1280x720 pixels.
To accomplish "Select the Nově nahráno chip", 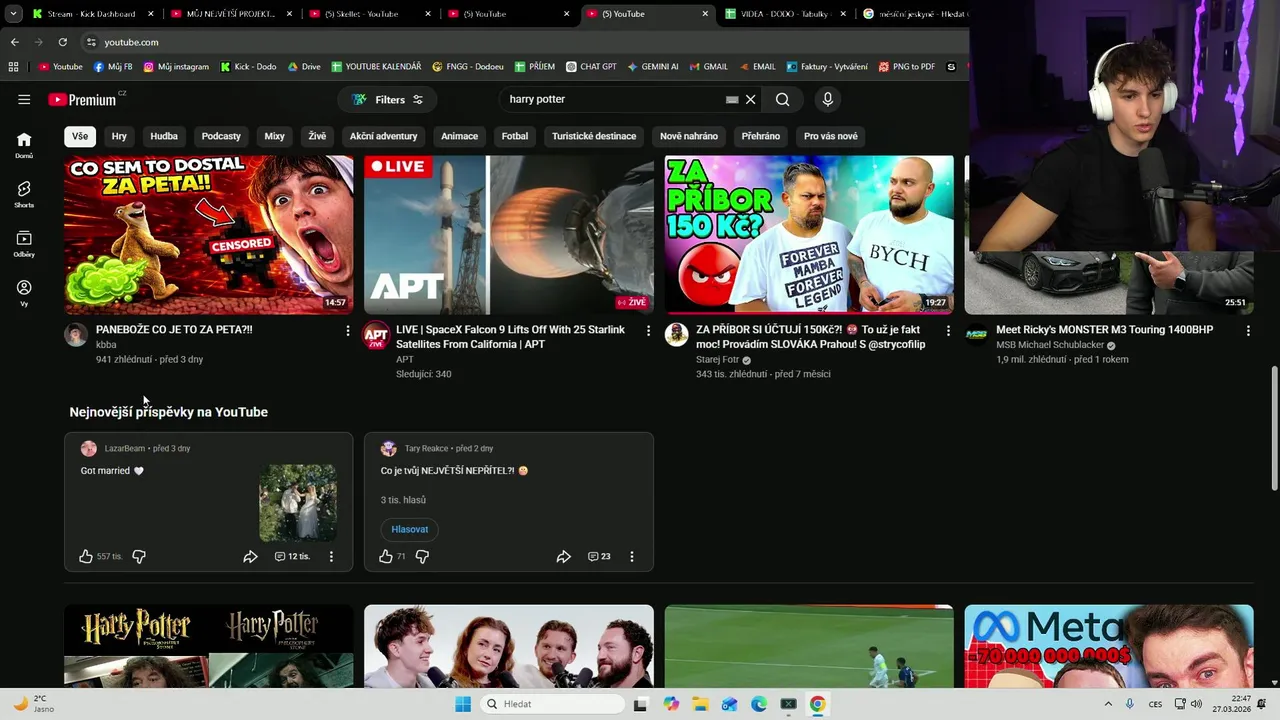I will (x=689, y=136).
